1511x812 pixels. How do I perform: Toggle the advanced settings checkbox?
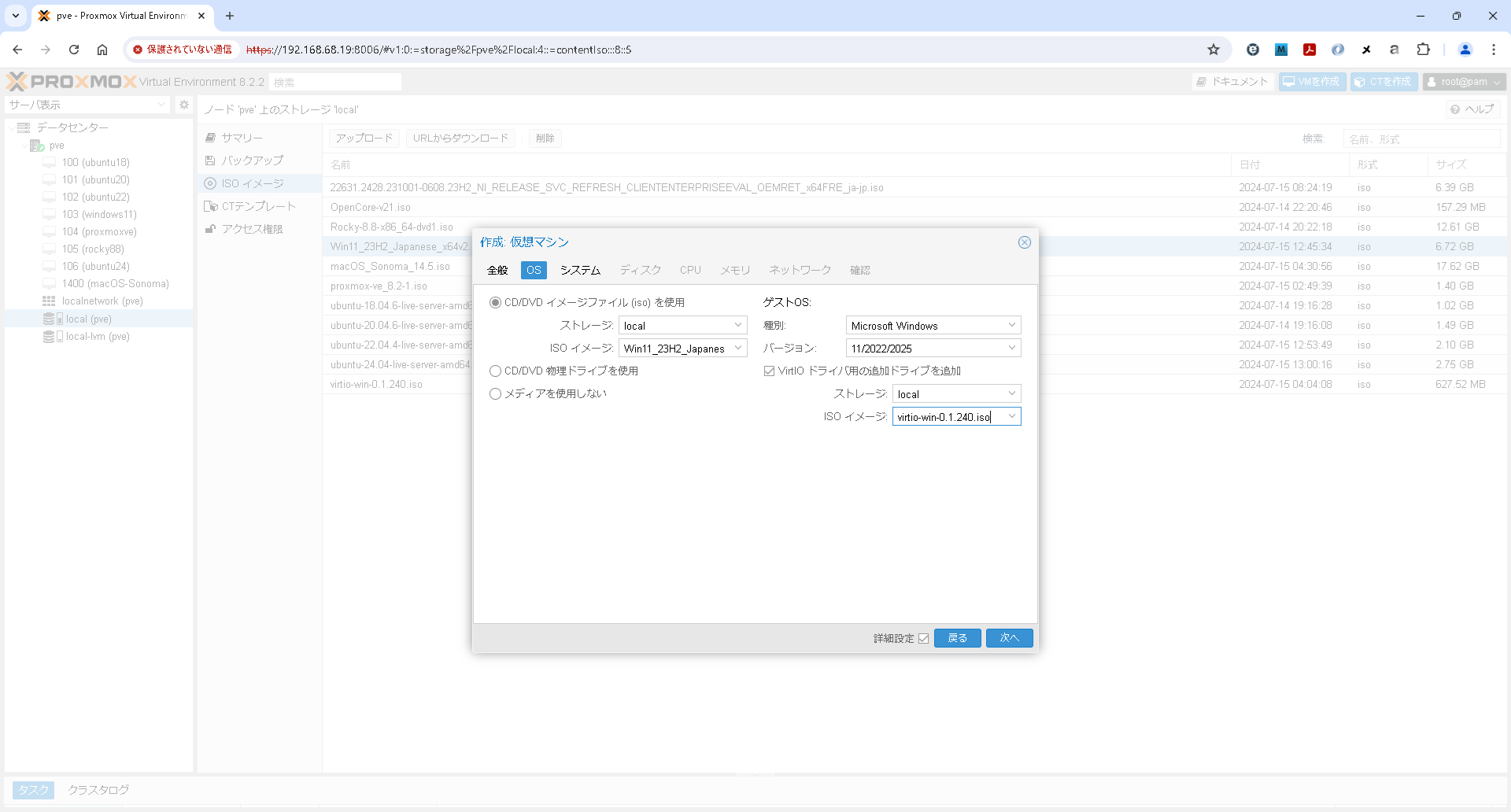coord(923,638)
